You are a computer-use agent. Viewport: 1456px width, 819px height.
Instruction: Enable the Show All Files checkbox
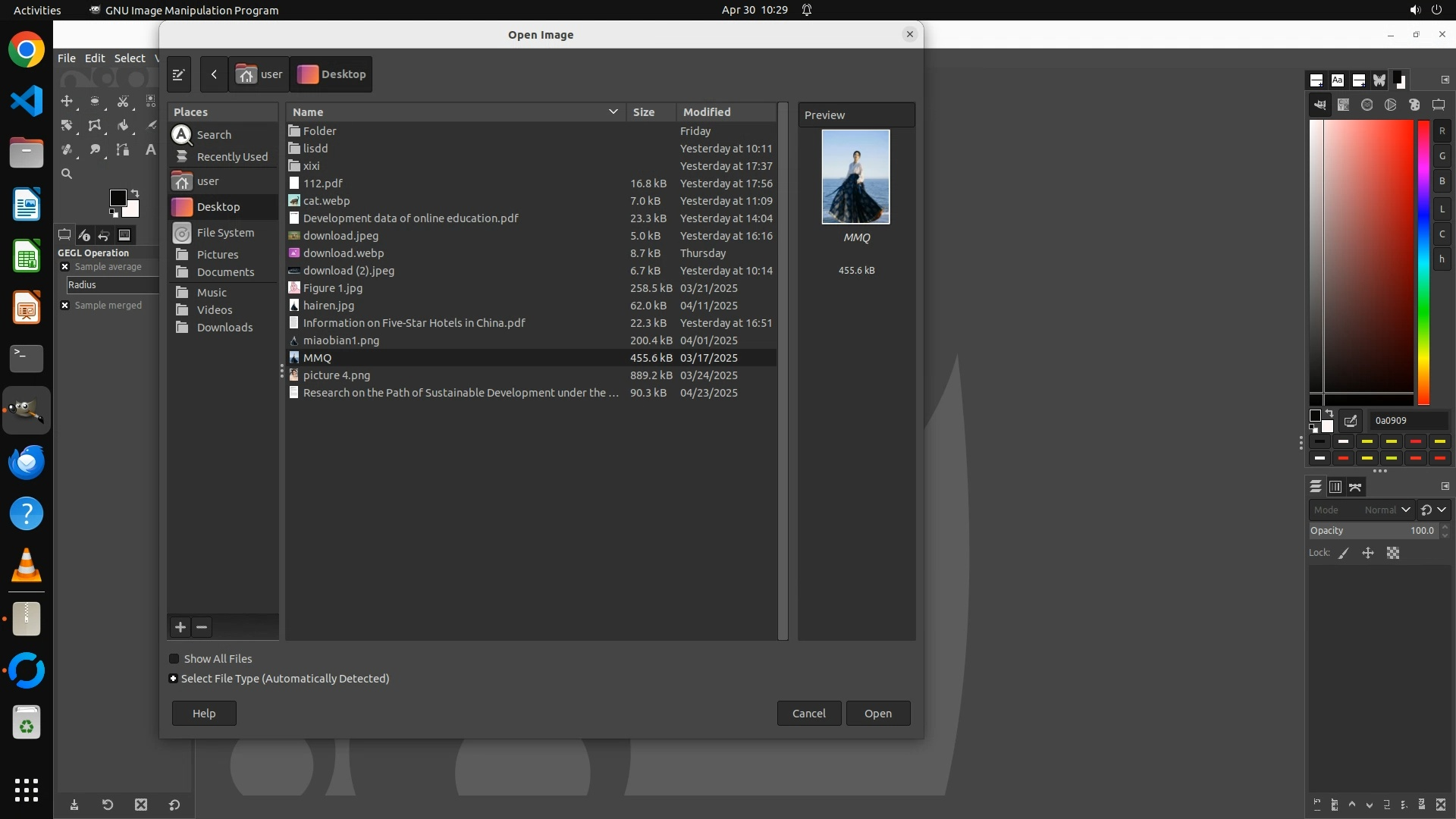(x=174, y=659)
